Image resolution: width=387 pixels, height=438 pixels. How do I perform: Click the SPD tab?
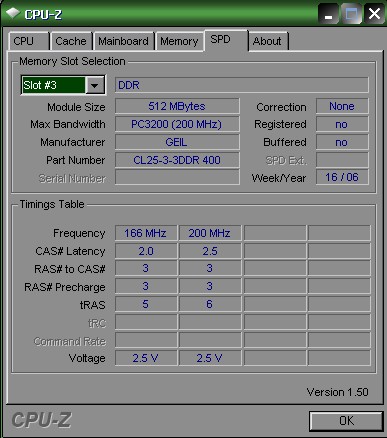point(226,40)
